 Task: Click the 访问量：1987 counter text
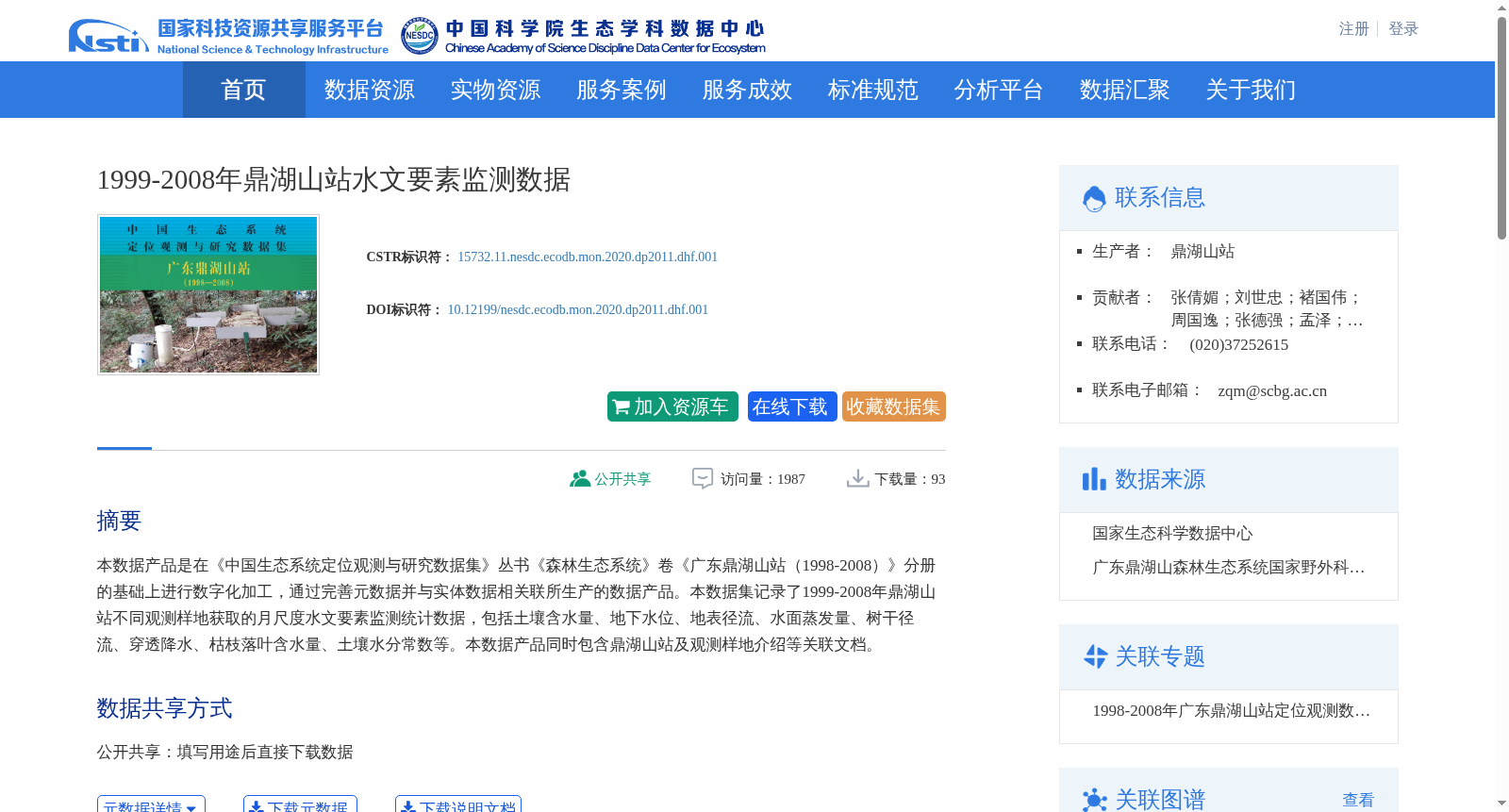click(763, 479)
